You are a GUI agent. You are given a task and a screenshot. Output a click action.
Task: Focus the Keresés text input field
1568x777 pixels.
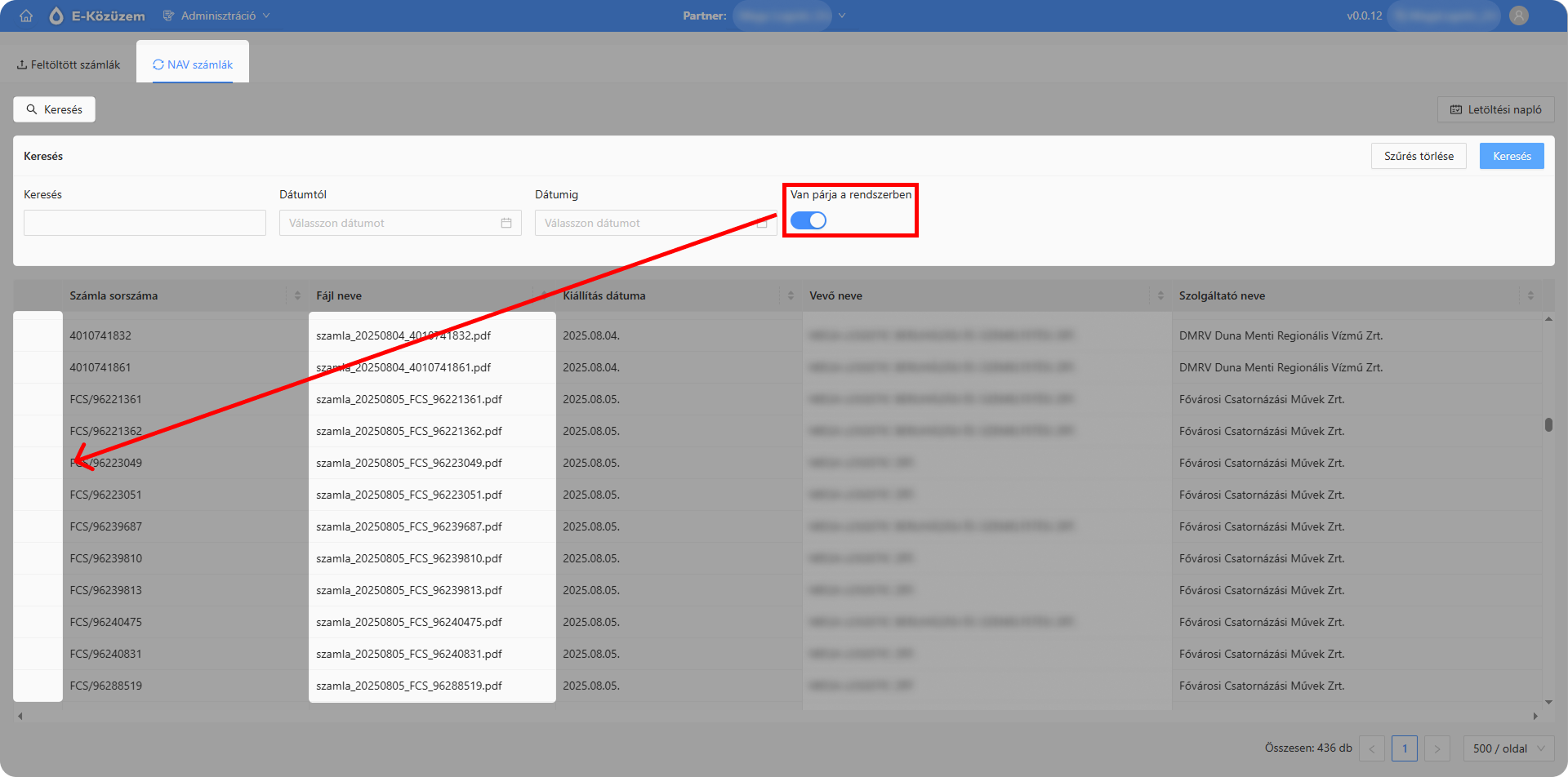[145, 223]
